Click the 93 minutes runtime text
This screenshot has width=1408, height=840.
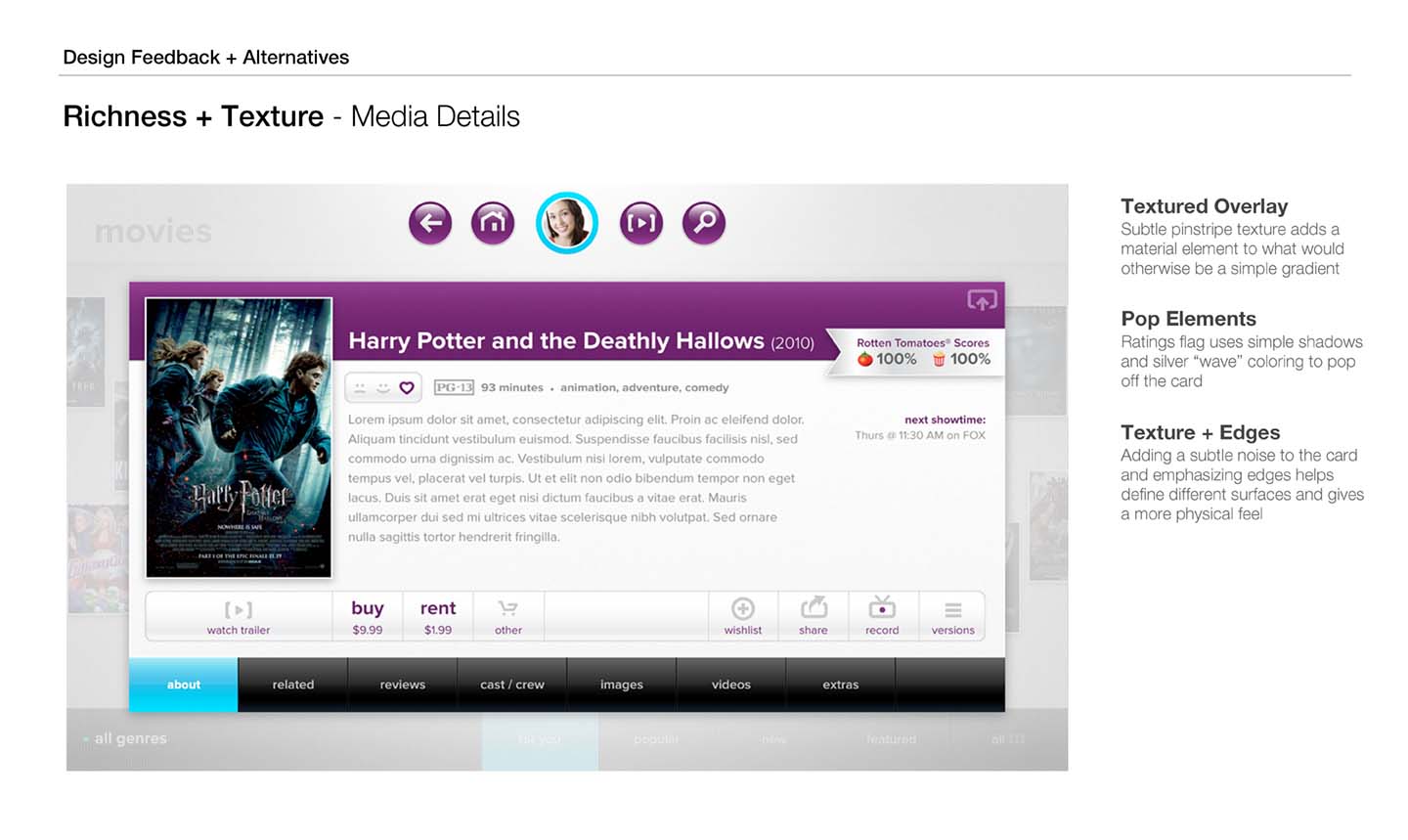click(512, 387)
